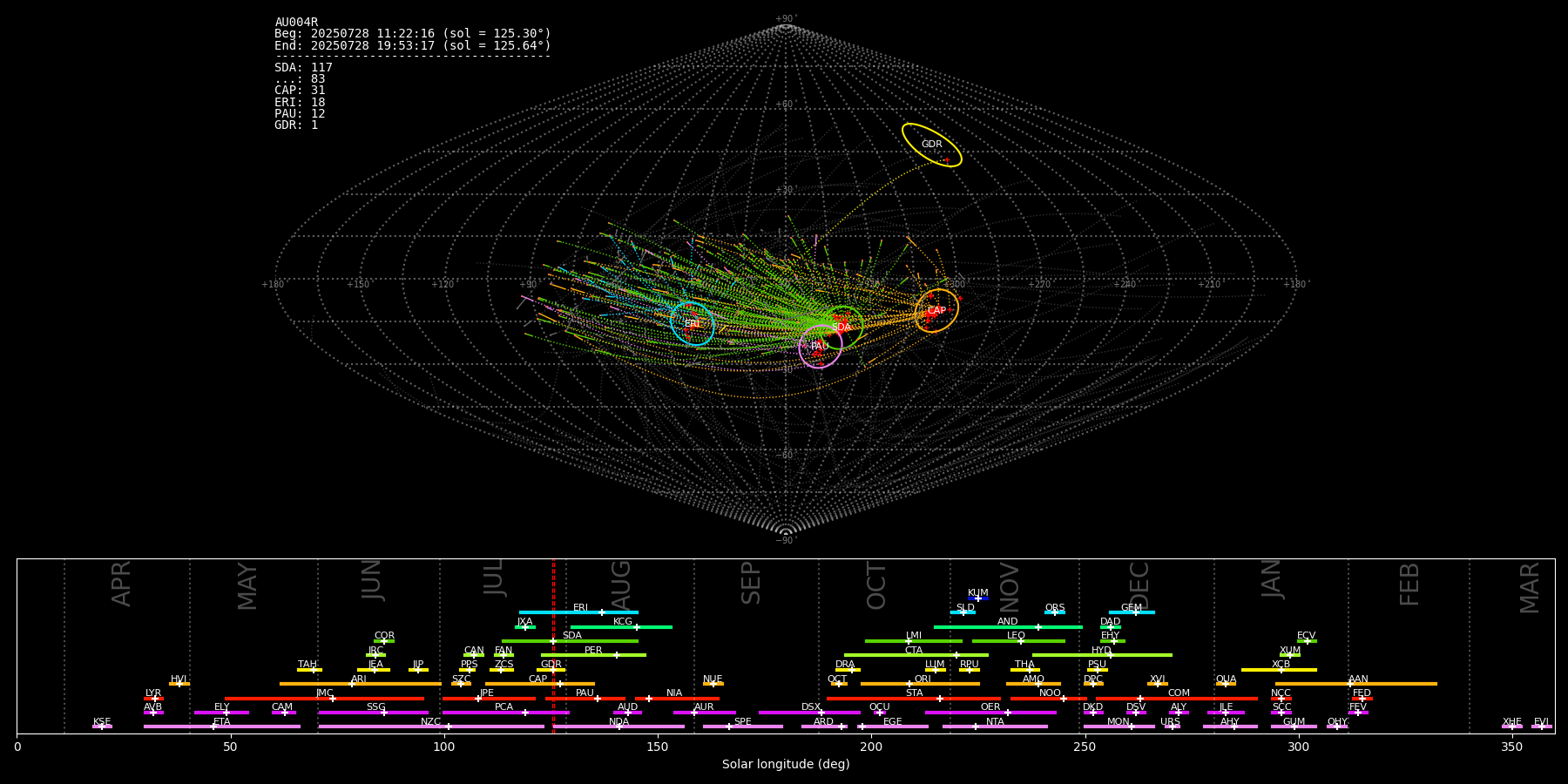Viewport: 1568px width, 784px height.
Task: Click the GDR radiant ellipse on the sky map
Action: point(932,145)
